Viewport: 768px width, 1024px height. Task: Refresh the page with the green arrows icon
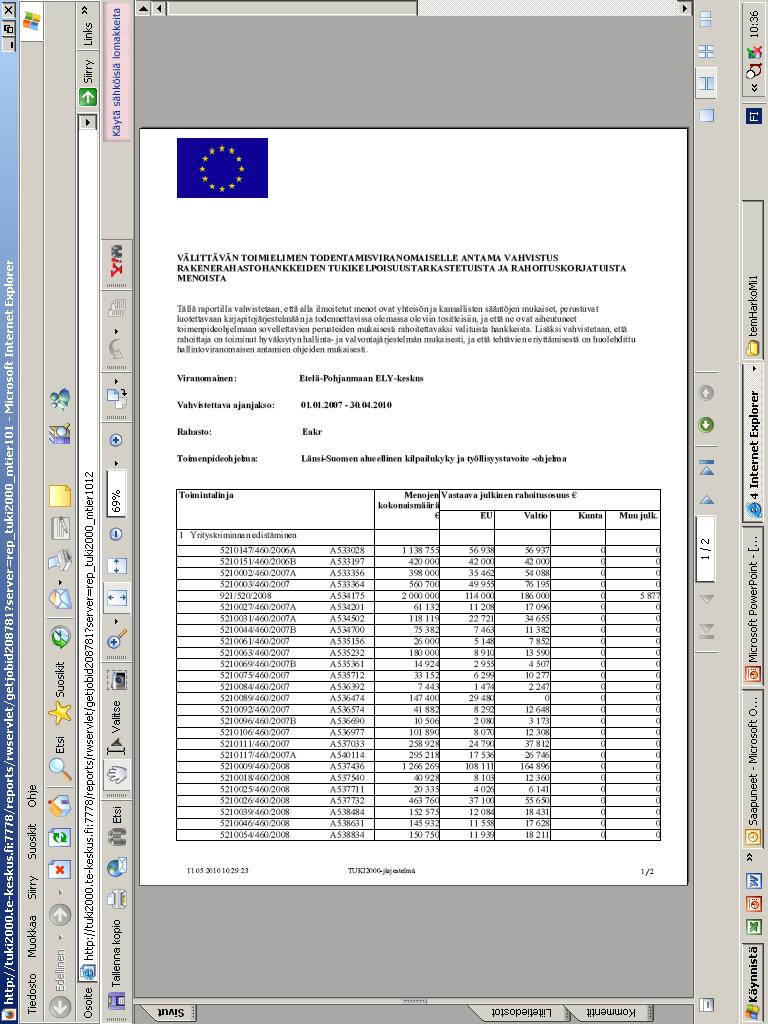[x=60, y=837]
